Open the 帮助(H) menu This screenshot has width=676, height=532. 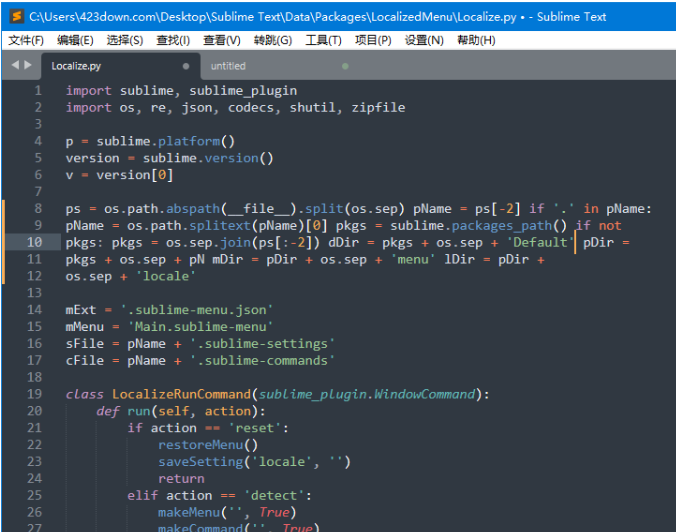tap(476, 40)
